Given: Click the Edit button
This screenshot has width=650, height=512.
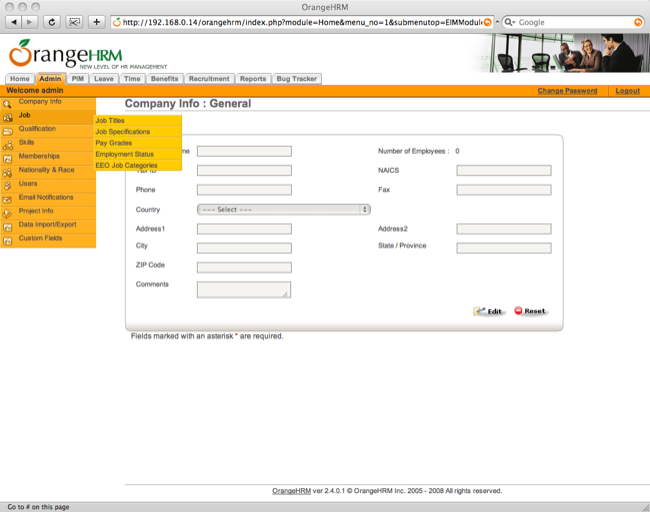Looking at the screenshot, I should 489,311.
